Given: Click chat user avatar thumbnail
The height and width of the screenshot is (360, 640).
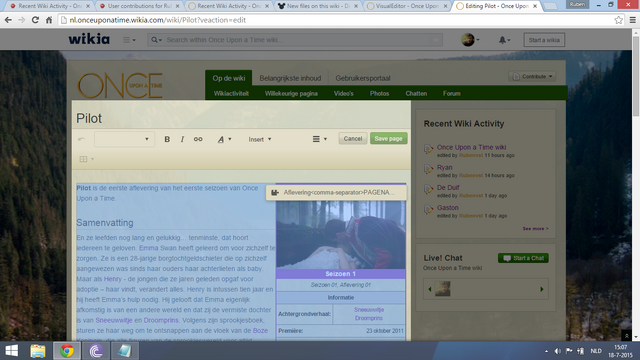Looking at the screenshot, I should [442, 289].
